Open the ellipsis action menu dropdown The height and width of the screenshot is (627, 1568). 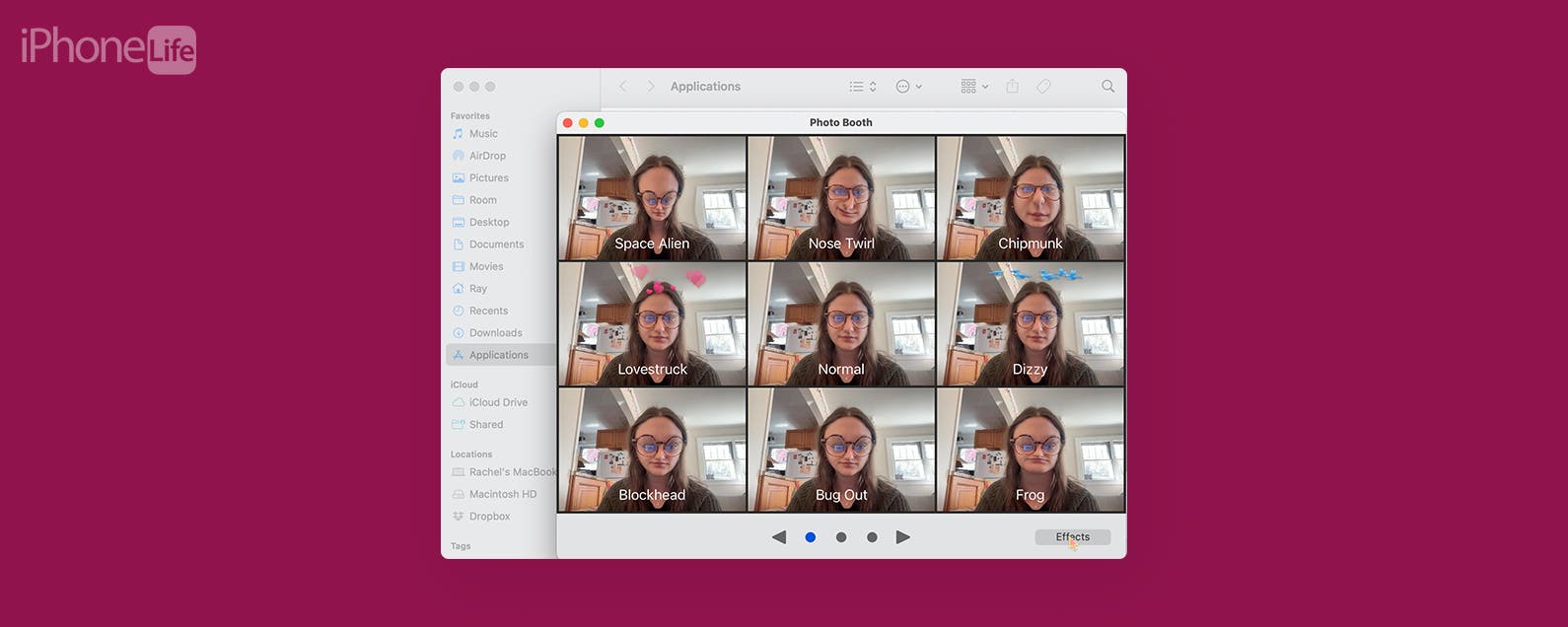[908, 87]
